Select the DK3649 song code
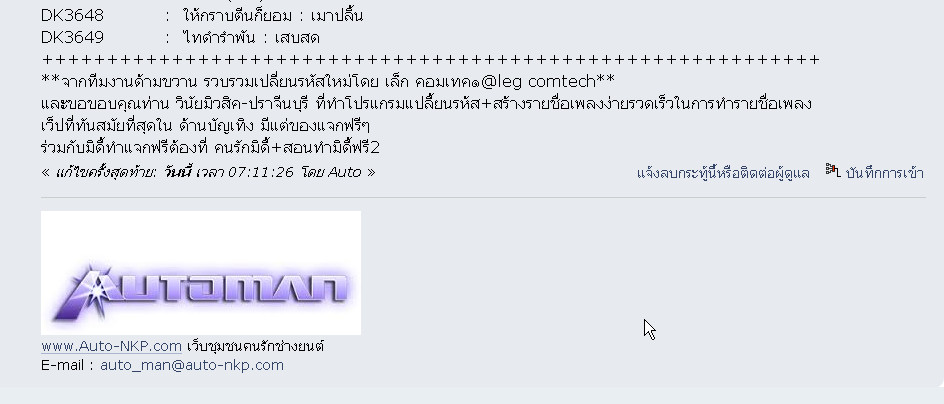The image size is (944, 404). click(x=72, y=38)
